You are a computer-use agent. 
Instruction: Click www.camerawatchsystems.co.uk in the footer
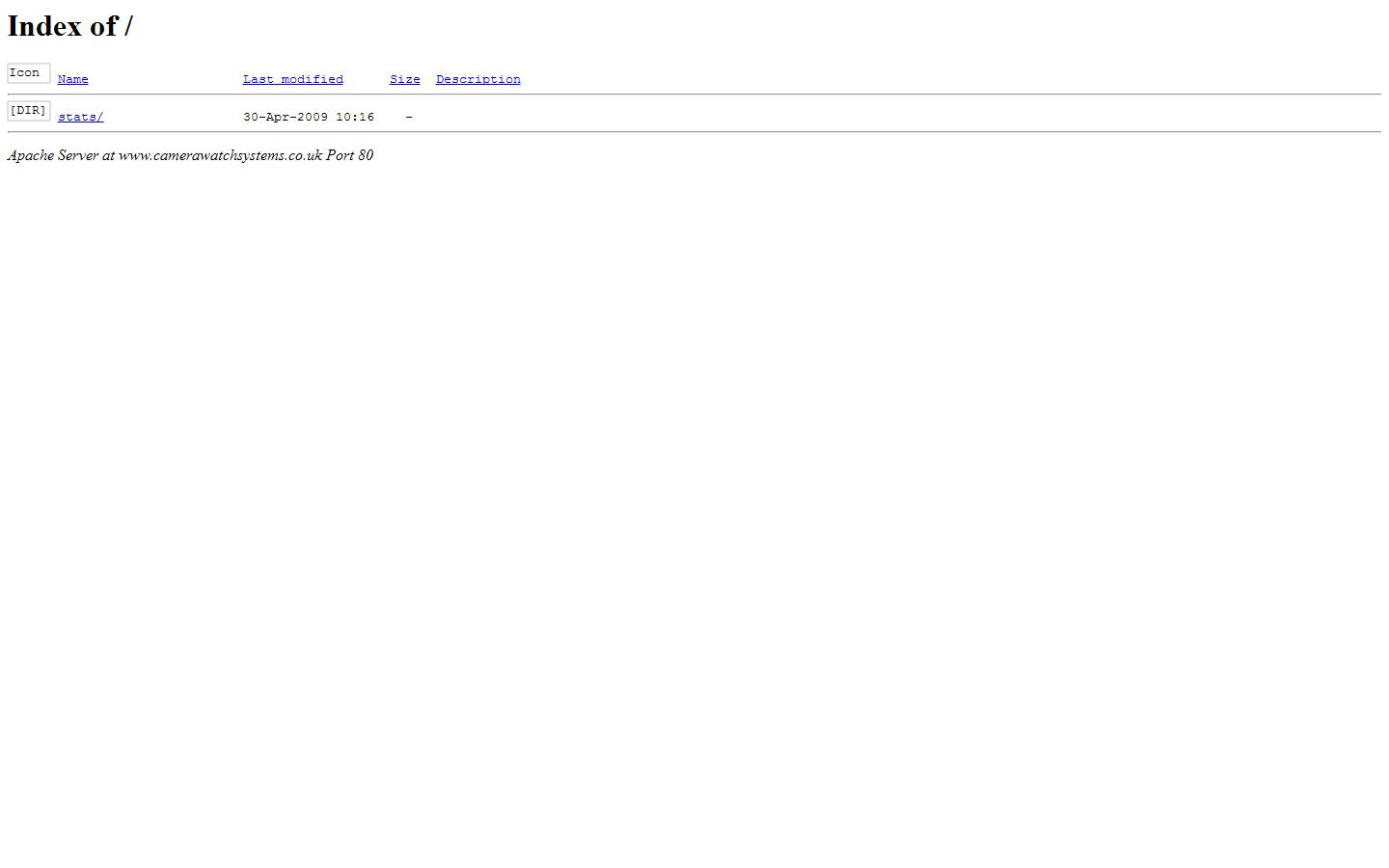click(220, 155)
